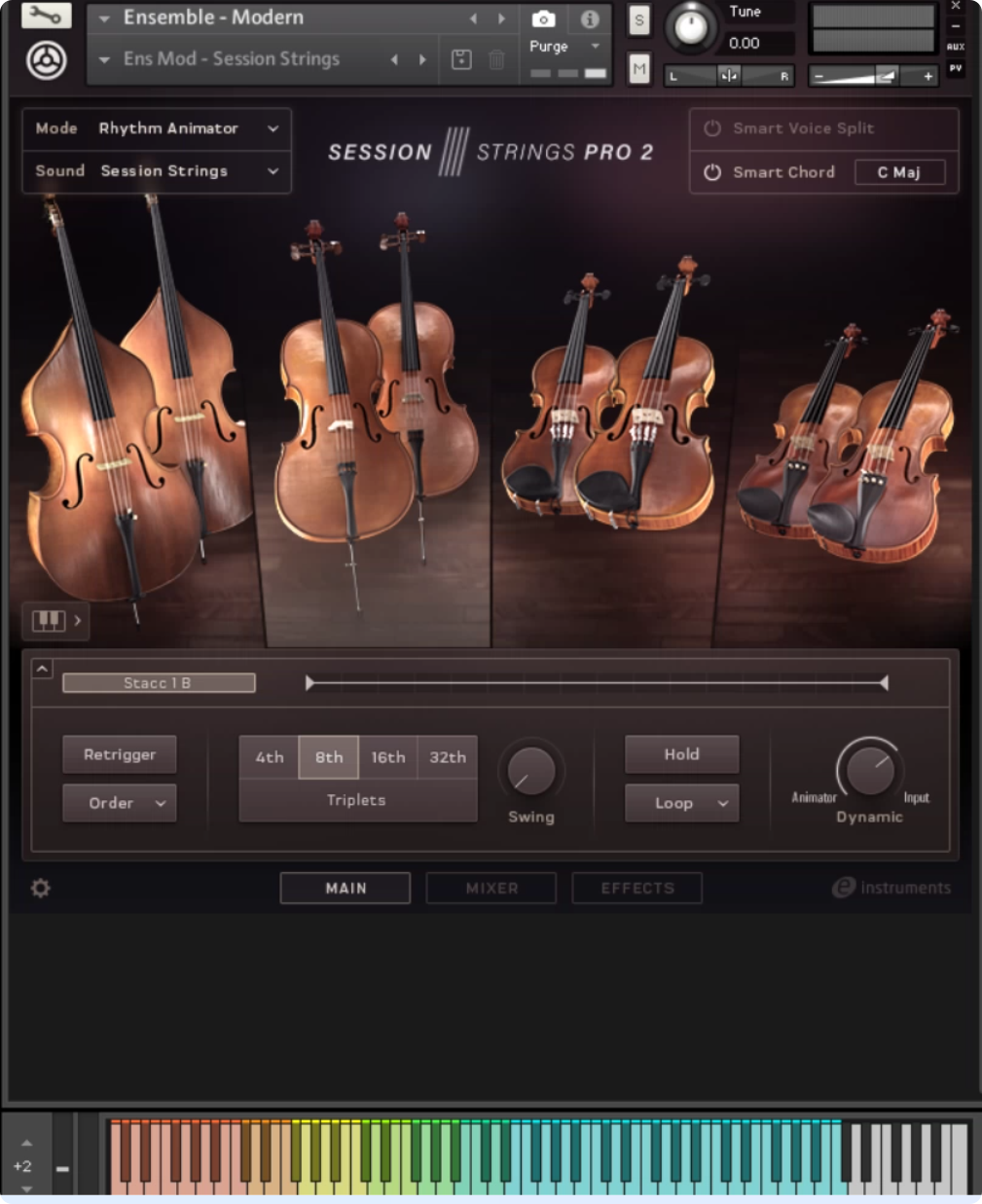
Task: Shift keyboard octave up arrow
Action: coord(26,1143)
